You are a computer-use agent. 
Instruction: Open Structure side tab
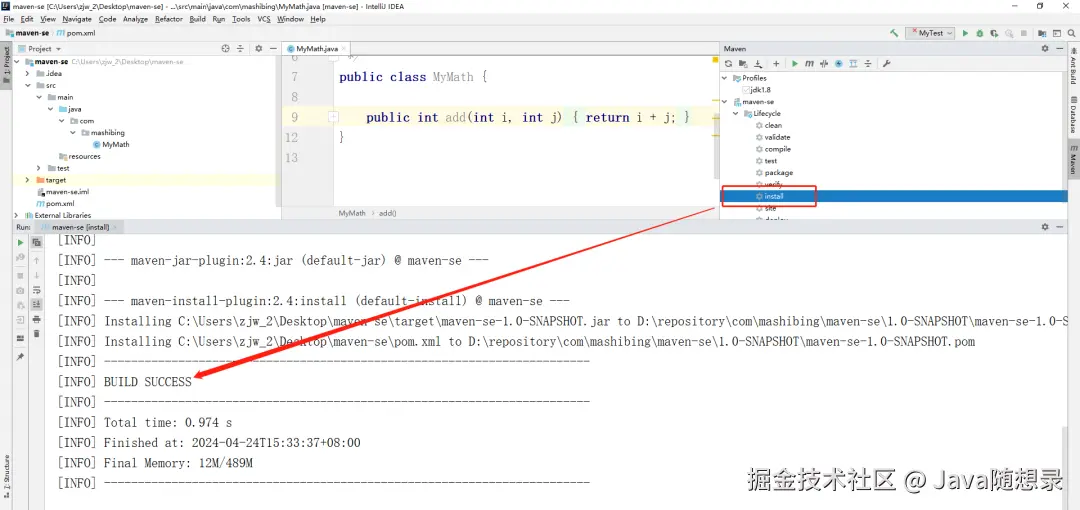6,476
